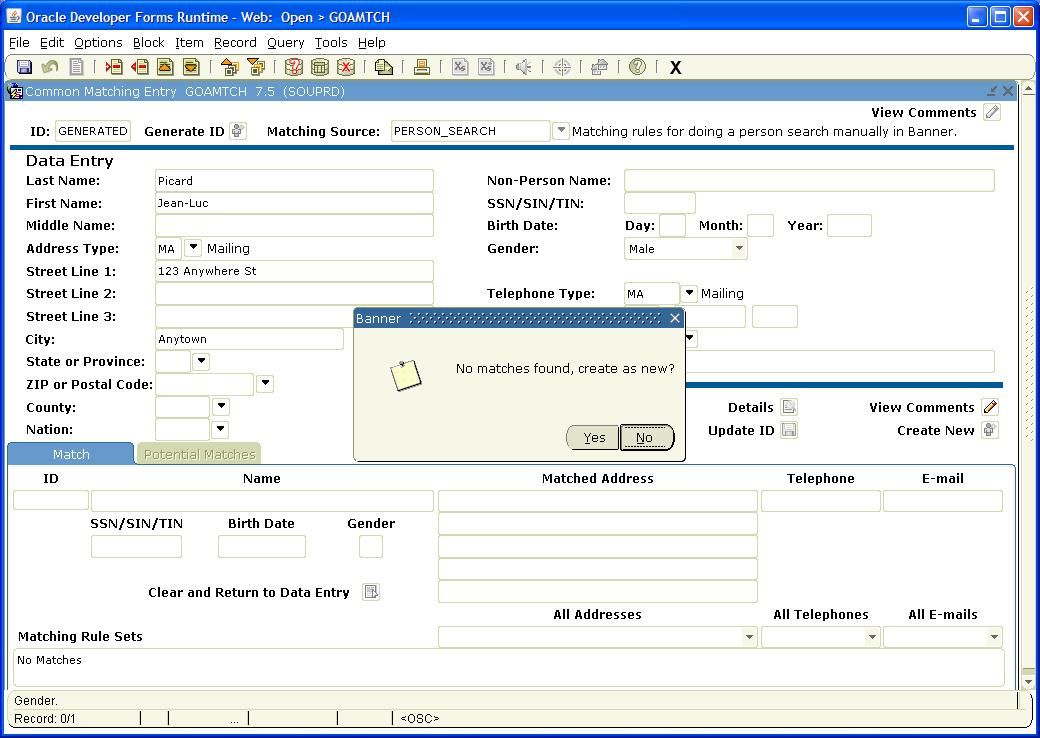
Task: Click the pencil icon beside top View Comments
Action: [992, 112]
